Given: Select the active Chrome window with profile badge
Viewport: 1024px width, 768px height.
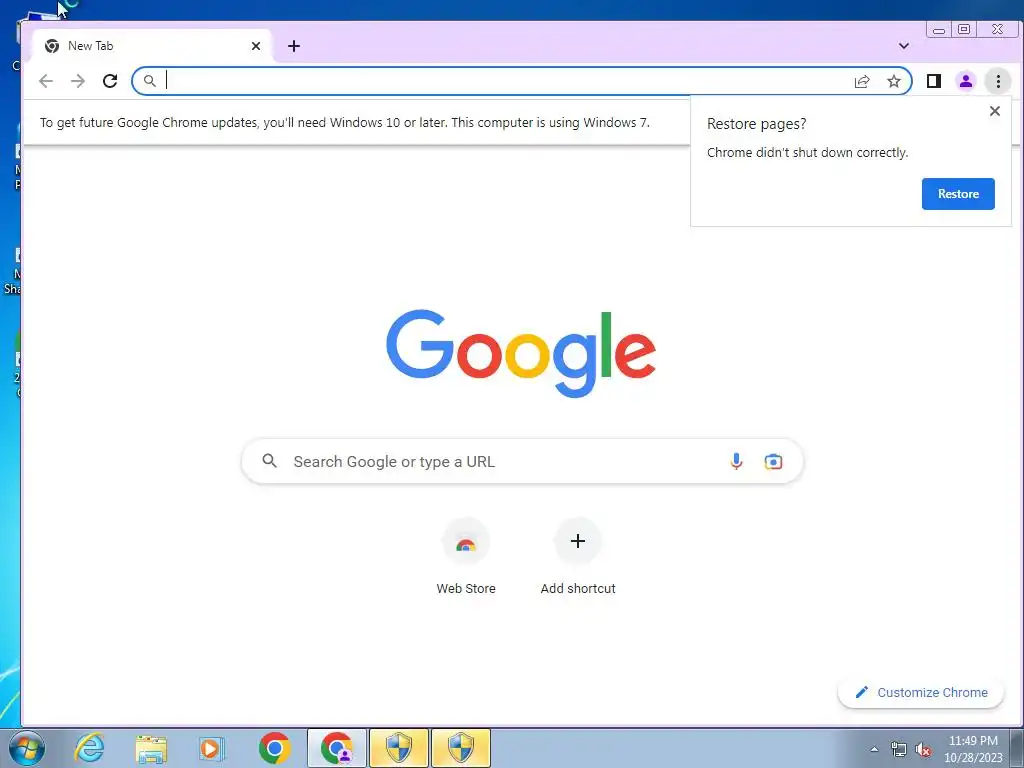Looking at the screenshot, I should coord(337,748).
